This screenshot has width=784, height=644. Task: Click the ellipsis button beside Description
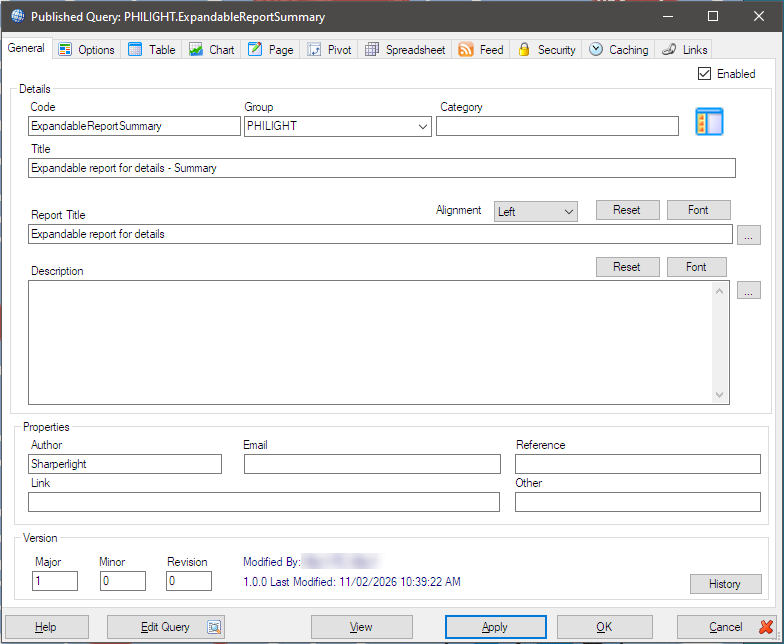click(748, 290)
